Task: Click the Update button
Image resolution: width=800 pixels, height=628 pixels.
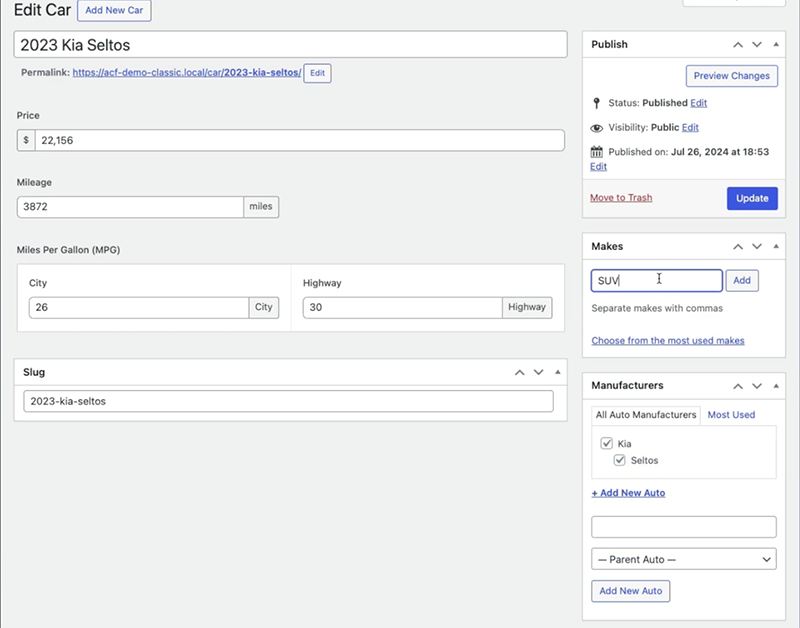Action: tap(751, 198)
